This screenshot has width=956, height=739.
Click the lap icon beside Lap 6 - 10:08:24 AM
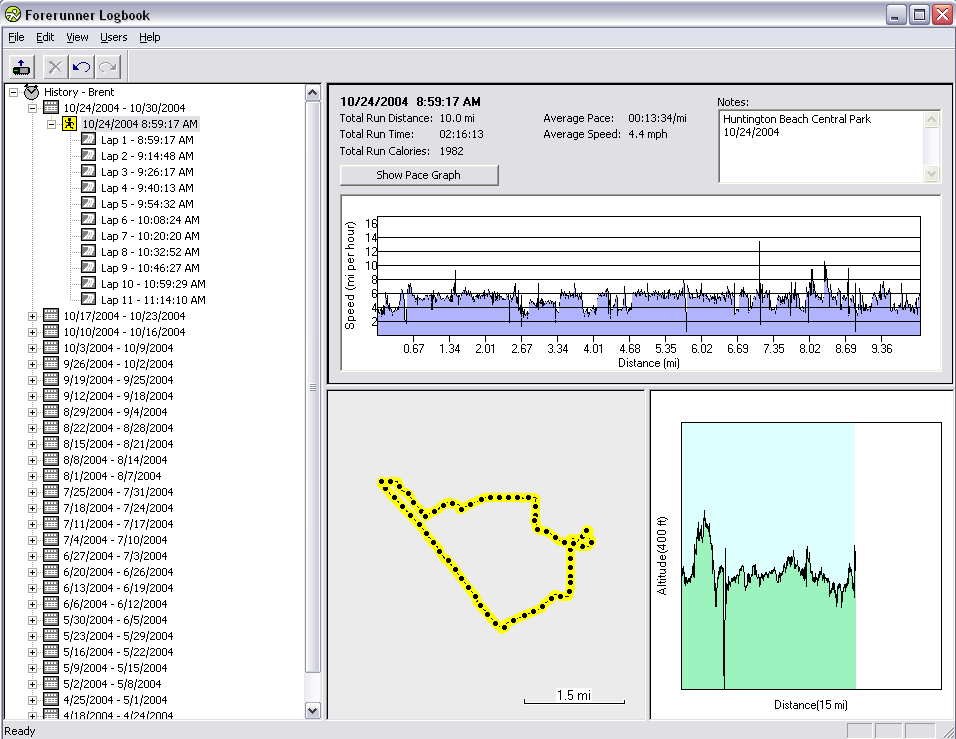tap(88, 220)
